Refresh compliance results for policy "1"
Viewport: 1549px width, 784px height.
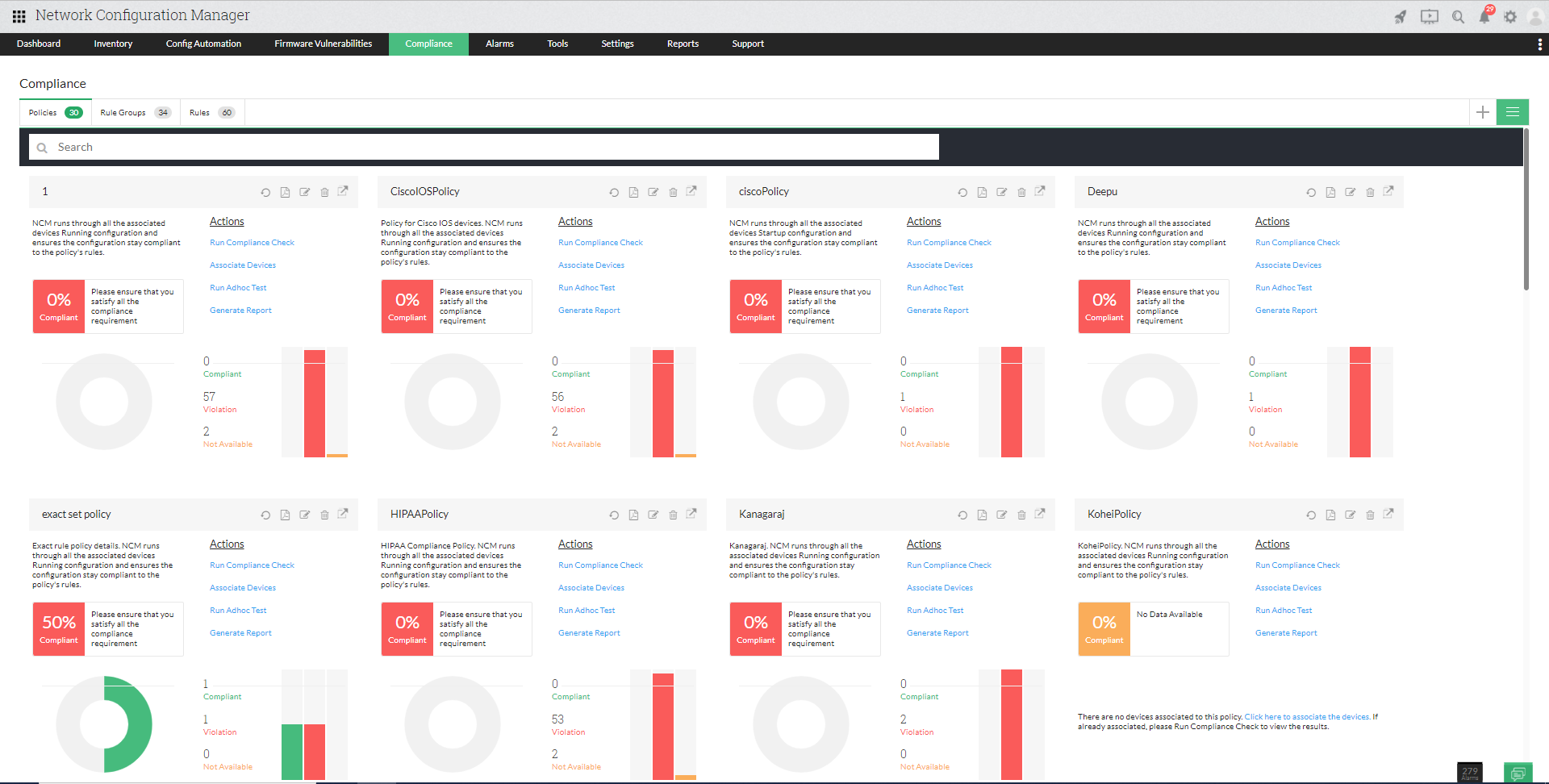point(265,192)
